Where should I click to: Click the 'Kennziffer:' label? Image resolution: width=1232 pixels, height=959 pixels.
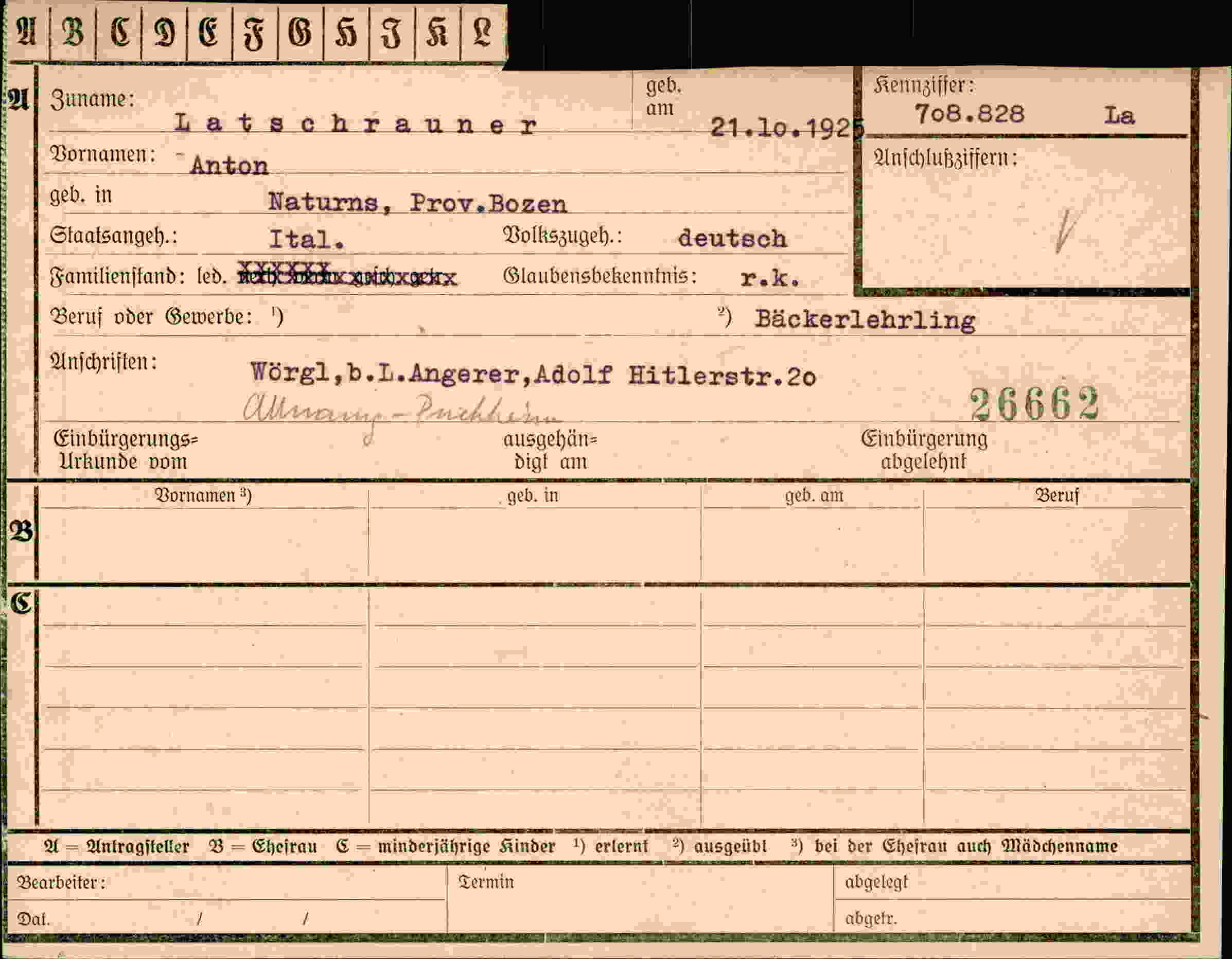[924, 86]
